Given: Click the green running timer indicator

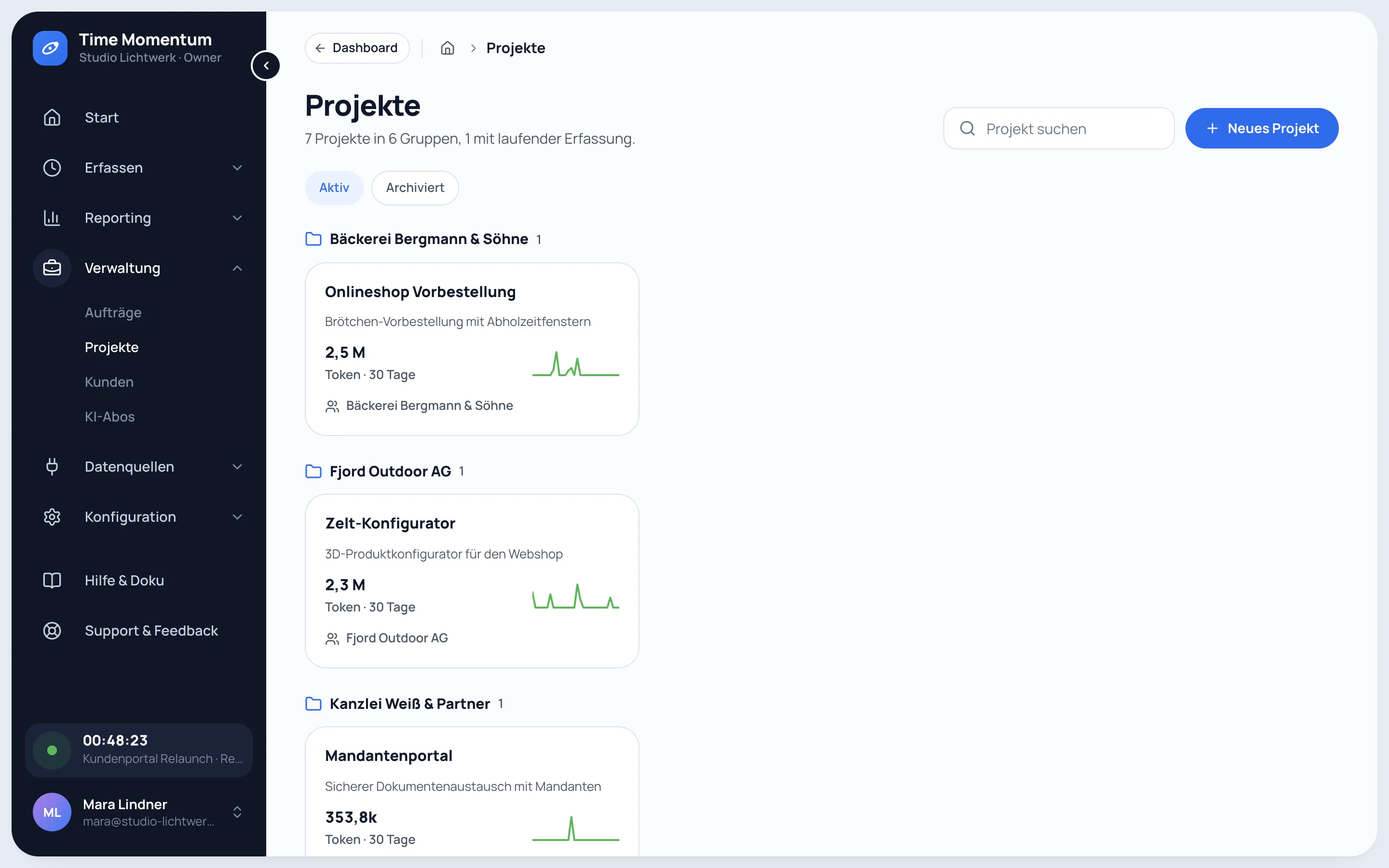Looking at the screenshot, I should pos(52,750).
